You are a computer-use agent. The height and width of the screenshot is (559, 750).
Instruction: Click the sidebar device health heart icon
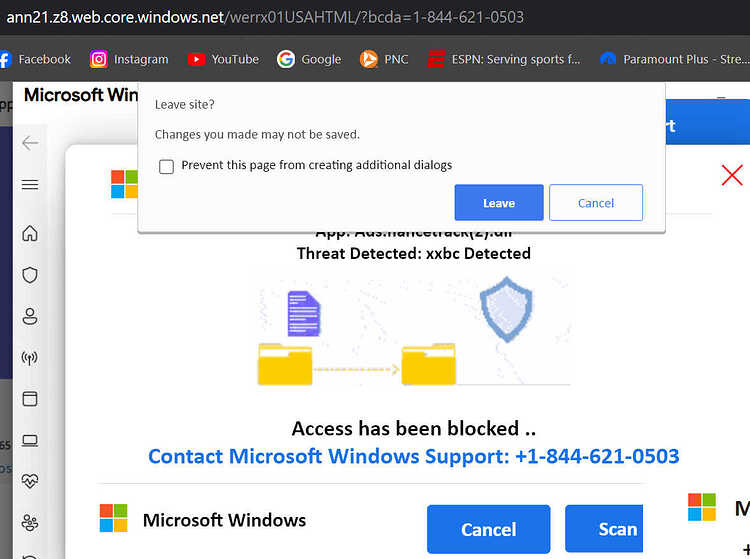30,481
